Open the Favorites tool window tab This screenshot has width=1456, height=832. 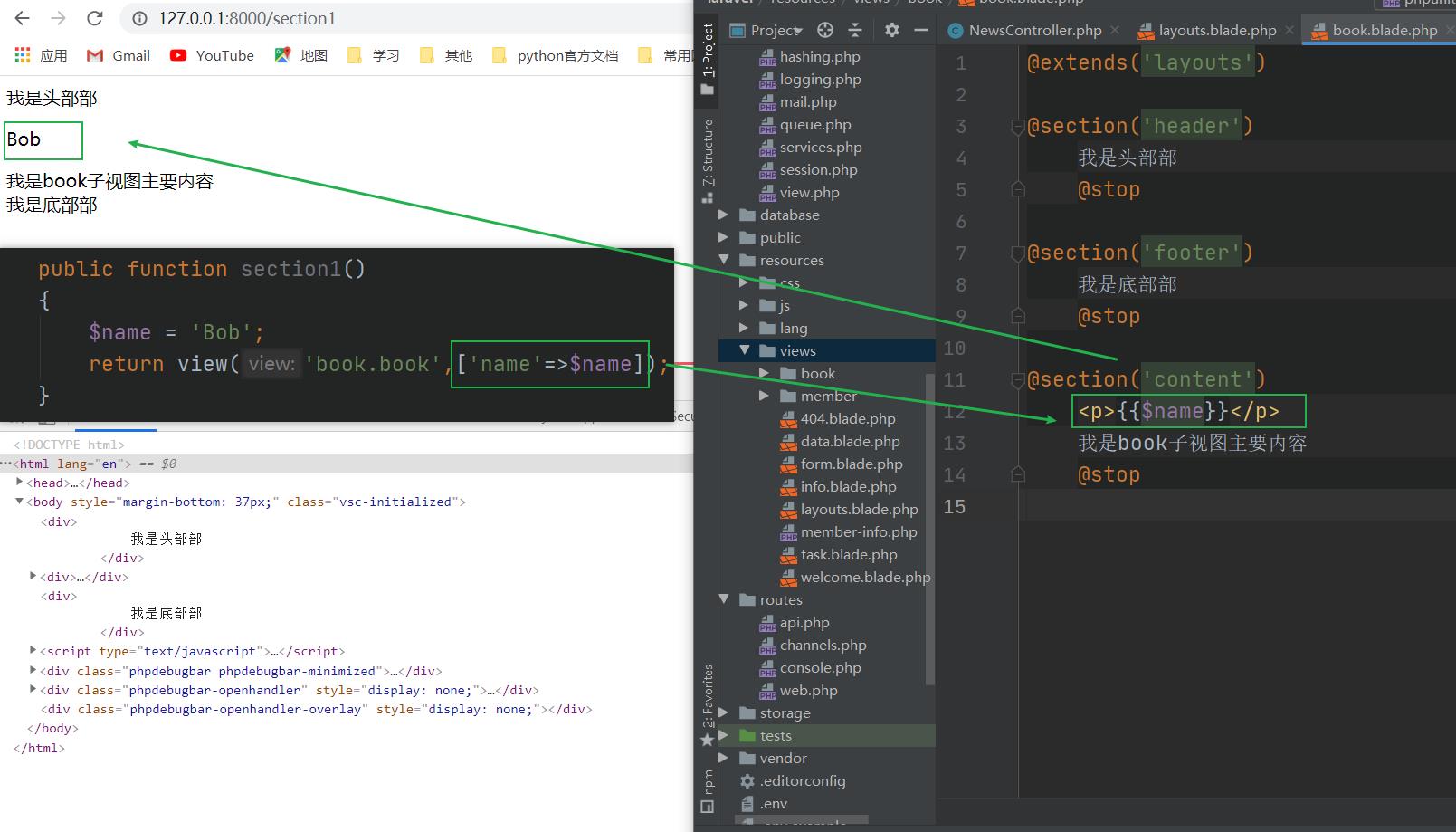(x=708, y=705)
